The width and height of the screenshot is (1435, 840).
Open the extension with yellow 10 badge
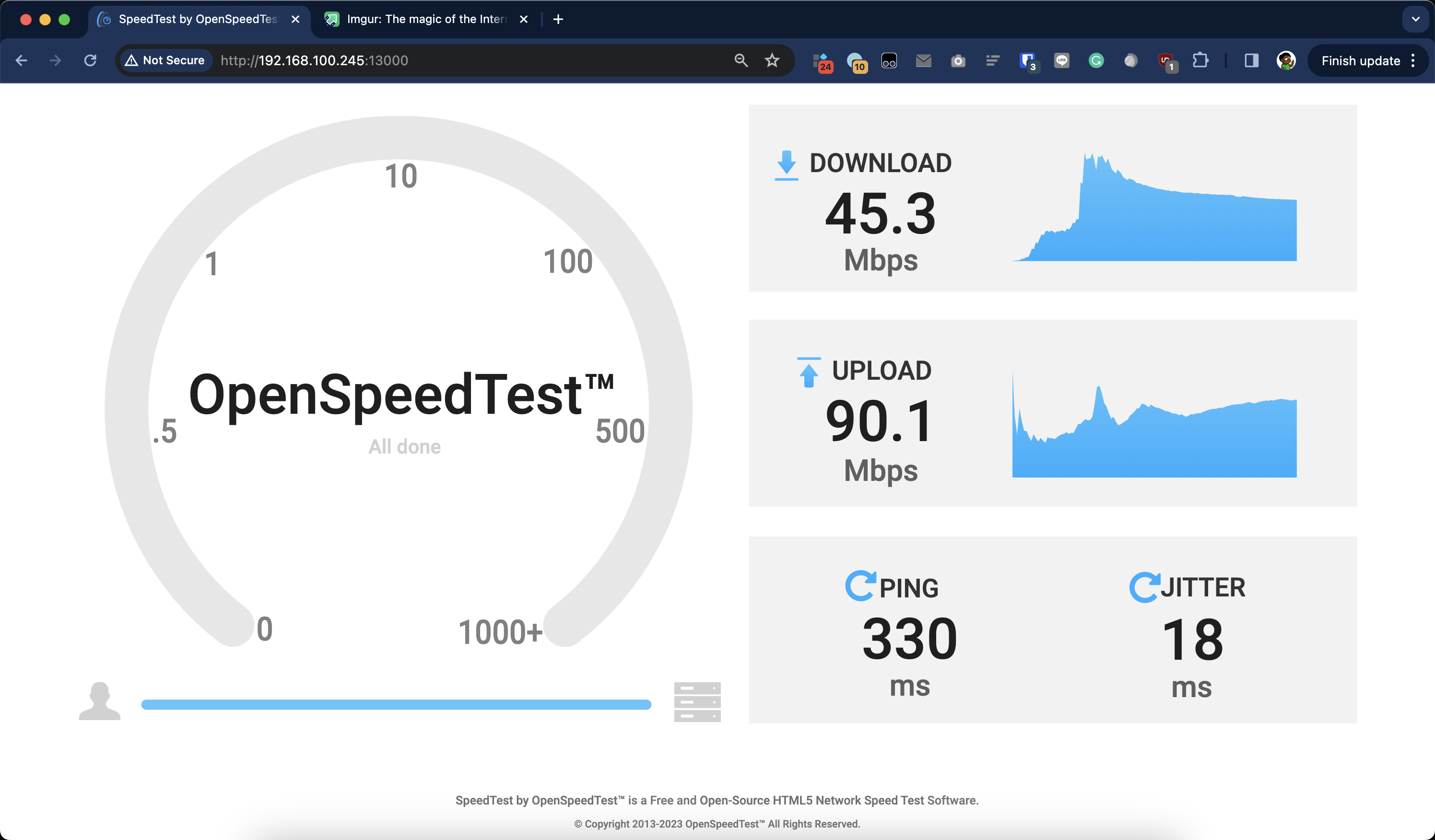tap(857, 61)
